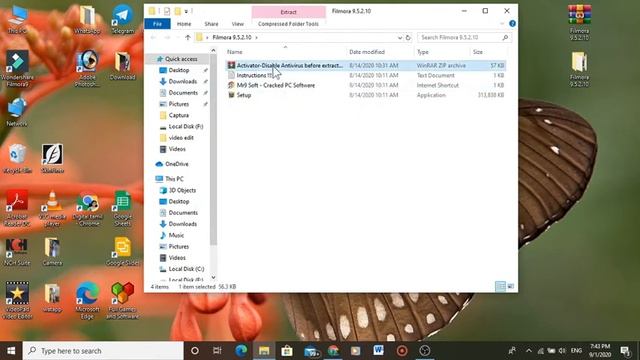Go up one folder level
640x360 pixels.
point(188,38)
